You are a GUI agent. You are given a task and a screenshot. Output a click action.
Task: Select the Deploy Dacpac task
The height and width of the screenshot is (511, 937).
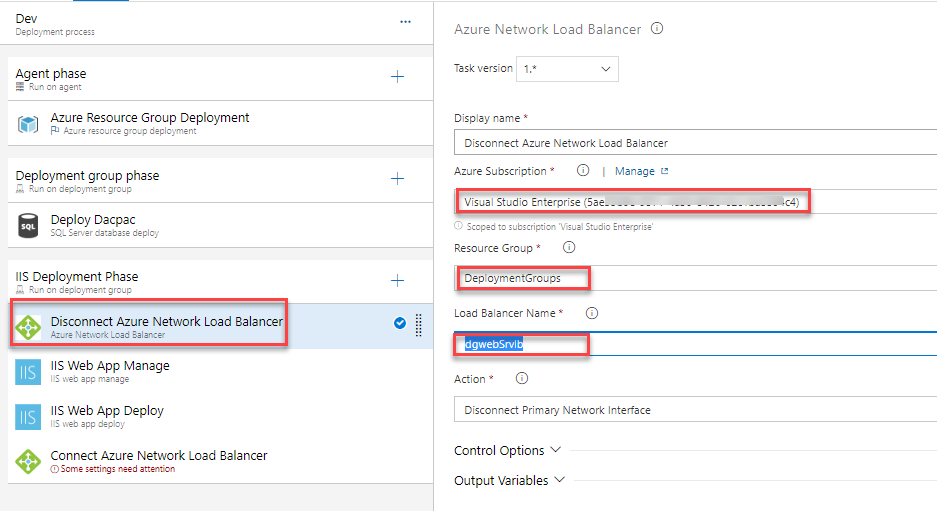221,225
